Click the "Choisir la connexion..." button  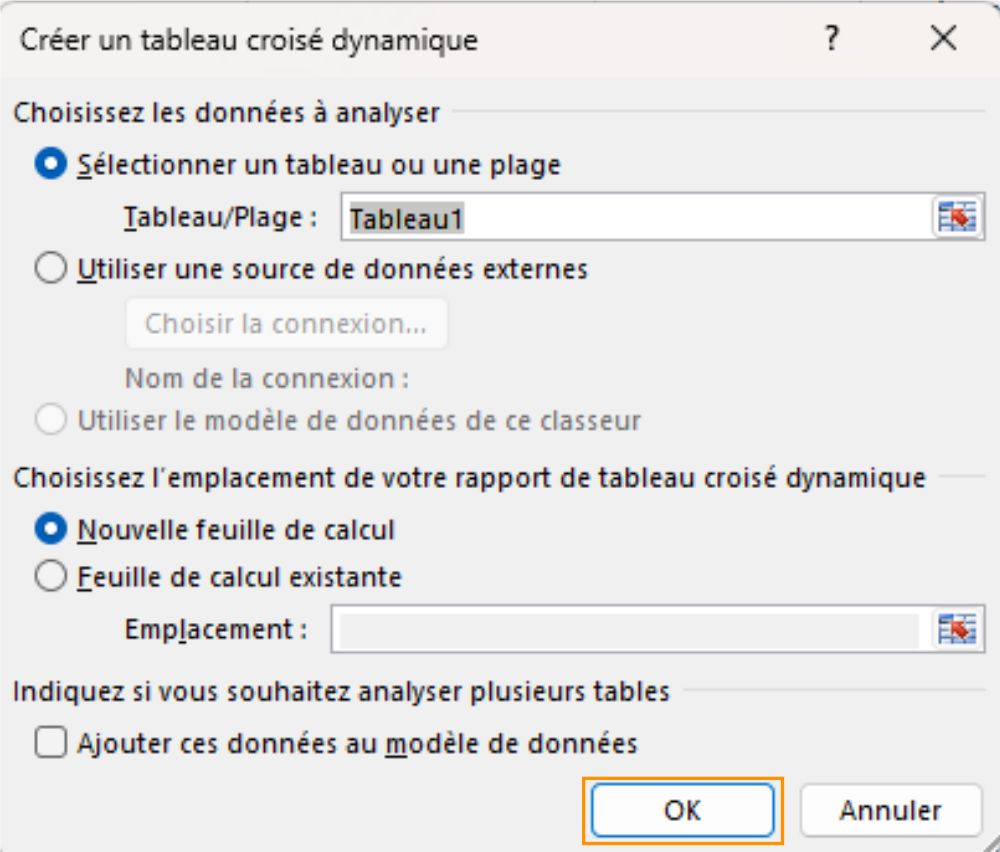pos(286,323)
